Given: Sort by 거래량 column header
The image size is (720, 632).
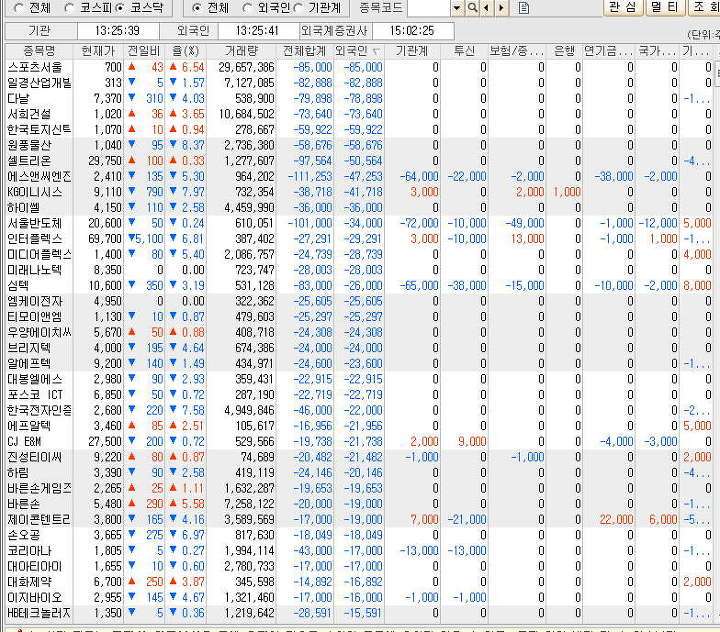Looking at the screenshot, I should pos(241,51).
